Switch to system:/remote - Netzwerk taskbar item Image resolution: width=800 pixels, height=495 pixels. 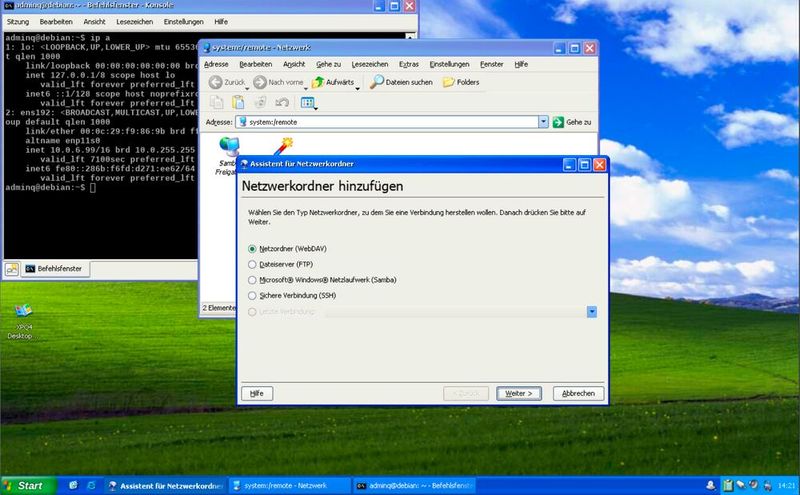tap(289, 486)
